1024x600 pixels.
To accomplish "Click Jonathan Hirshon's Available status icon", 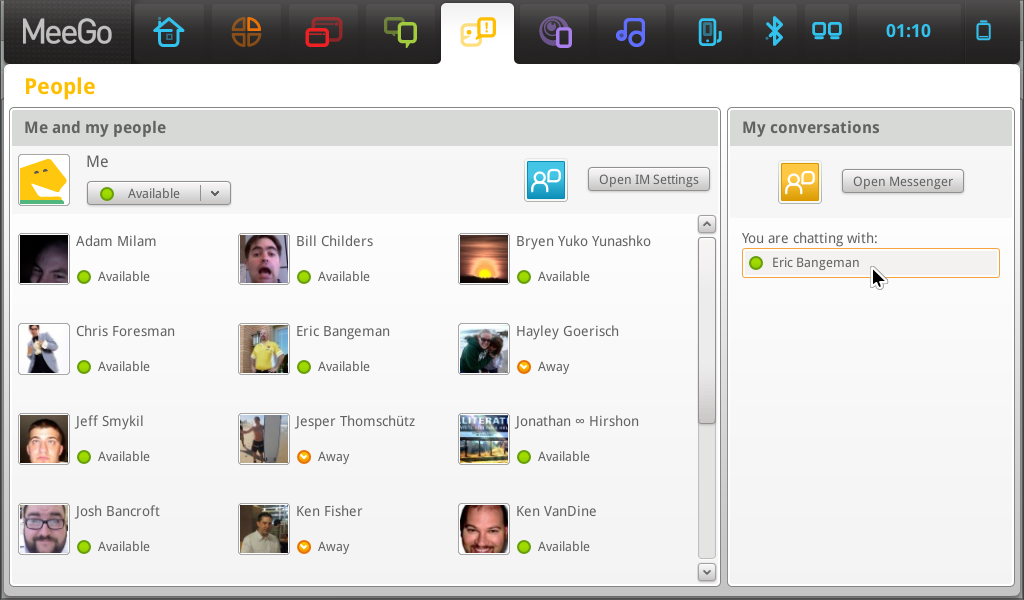I will coord(524,457).
